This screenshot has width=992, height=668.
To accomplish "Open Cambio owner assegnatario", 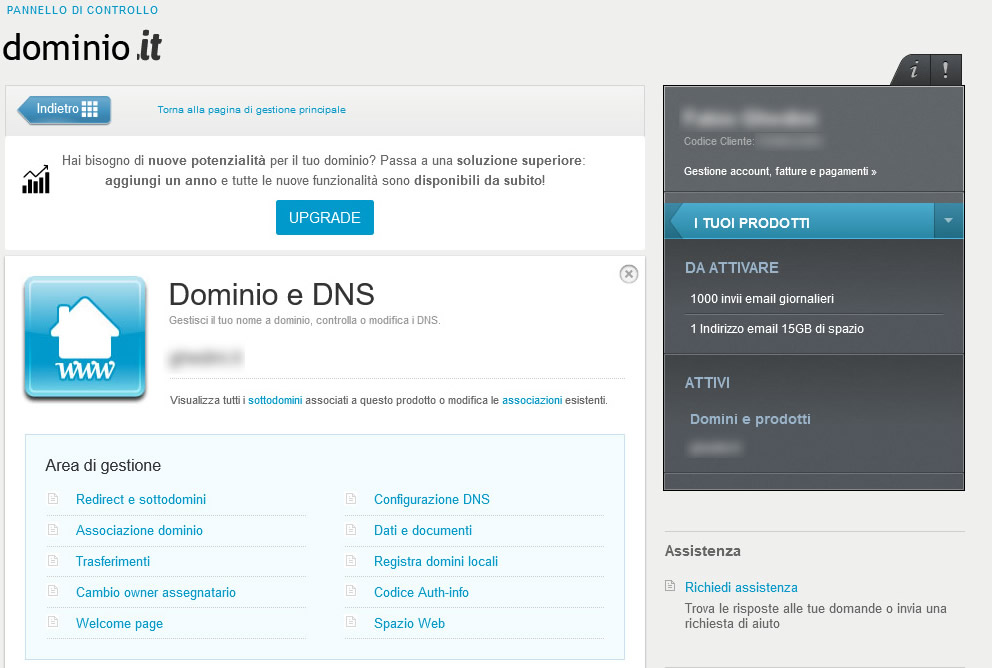I will (x=156, y=592).
